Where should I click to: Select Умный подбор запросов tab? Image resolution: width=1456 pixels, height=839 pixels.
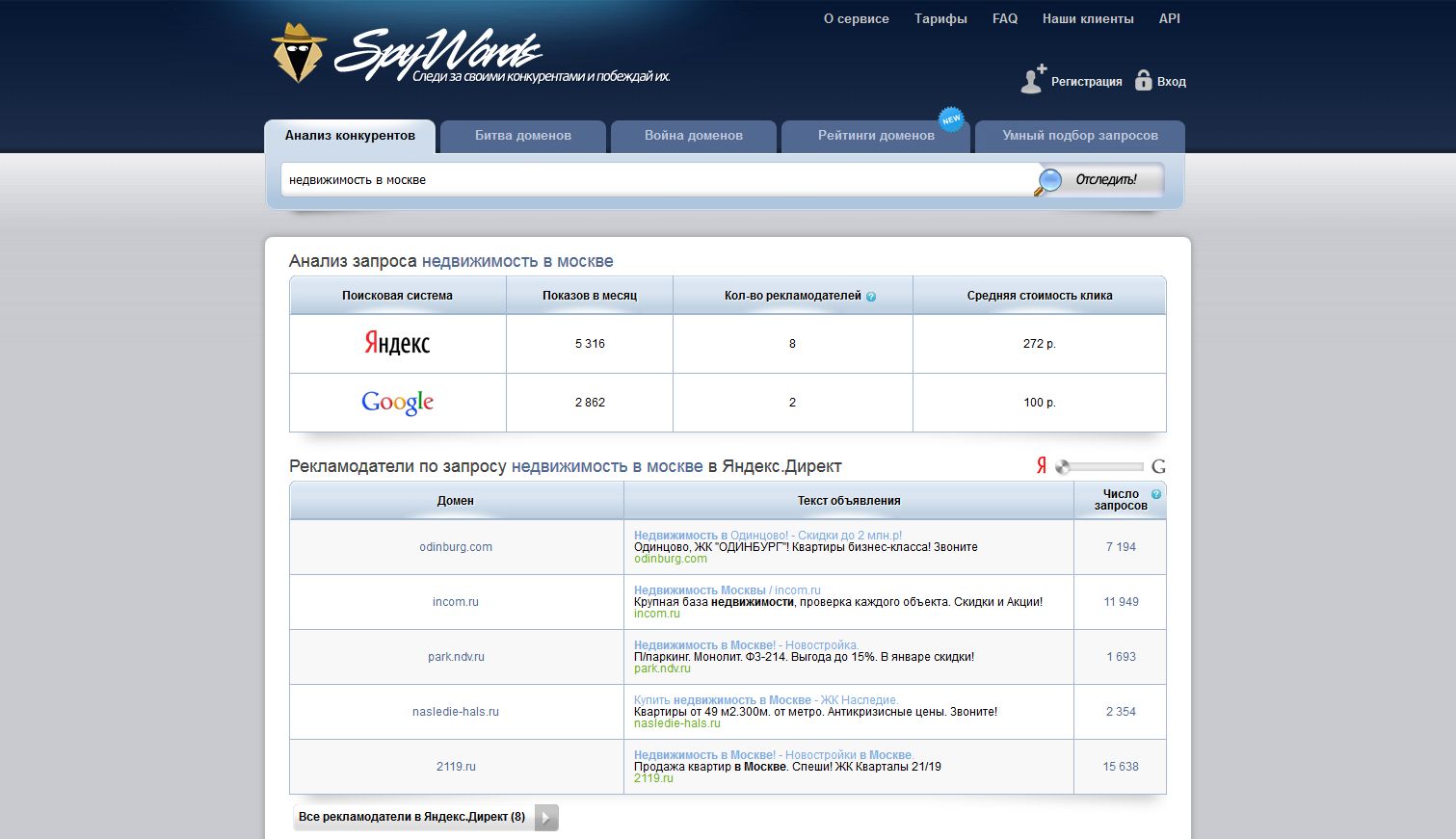pos(1079,136)
